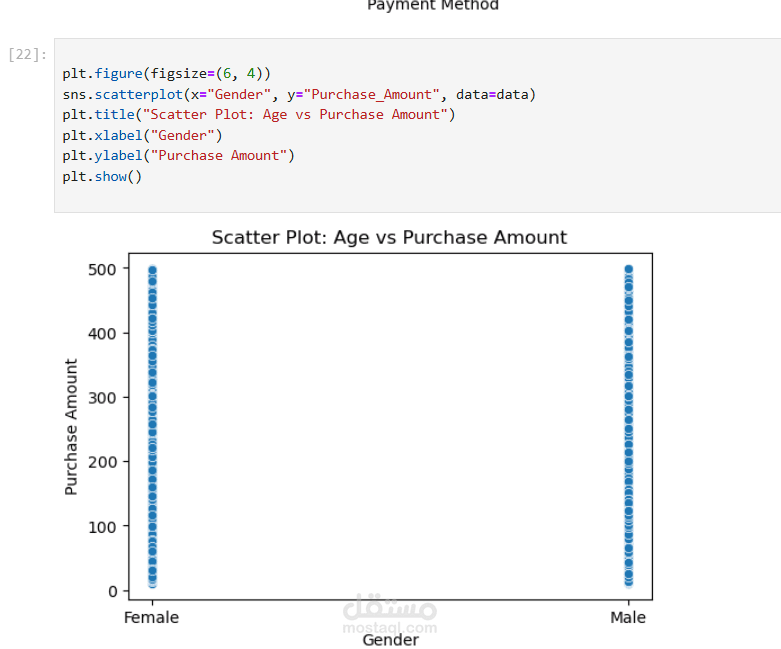Click the plt.ylabel("Purchase Amount") line
781x649 pixels.
(x=178, y=155)
